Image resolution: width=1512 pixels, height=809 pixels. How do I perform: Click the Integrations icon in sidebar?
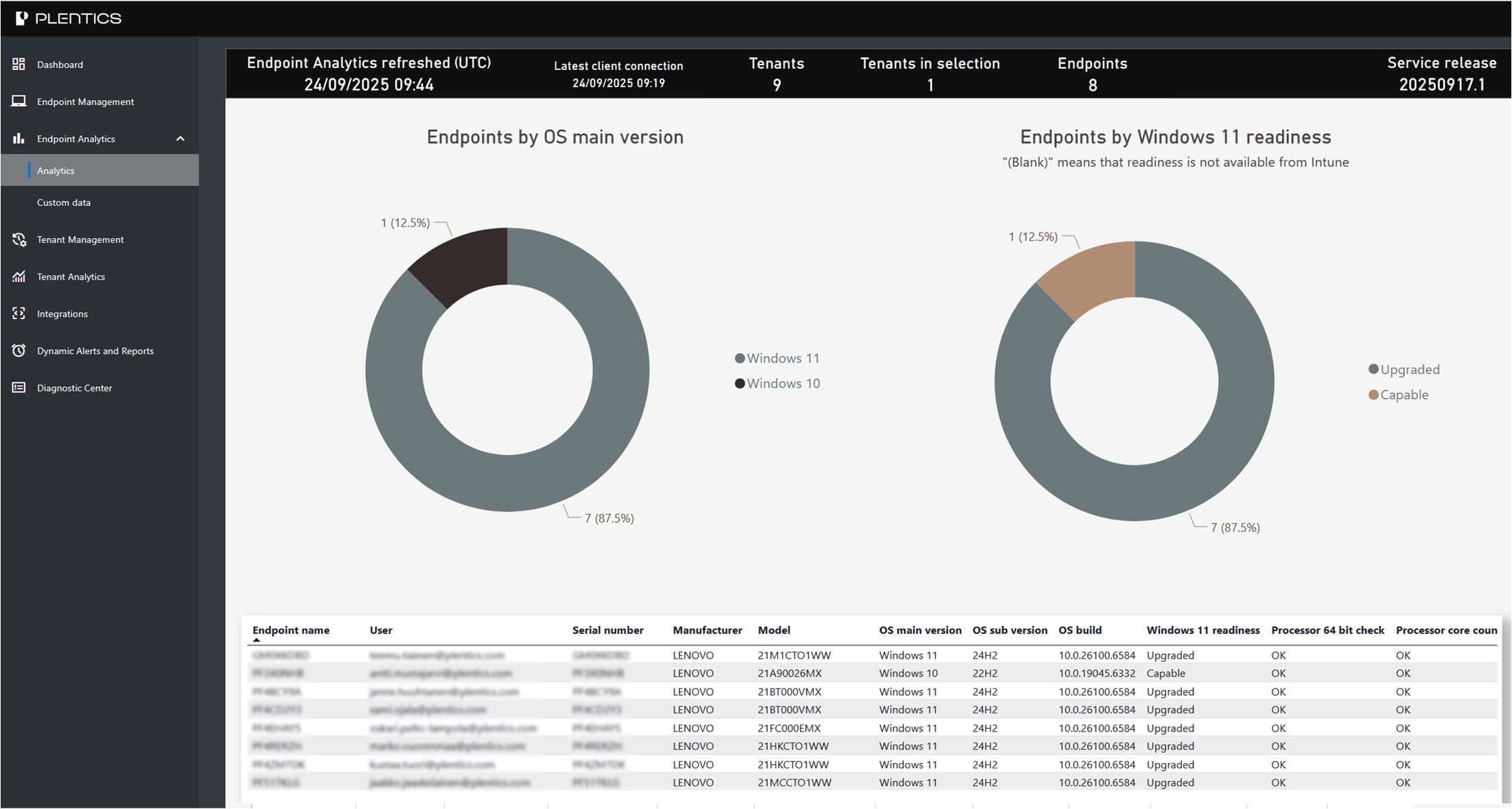[19, 314]
